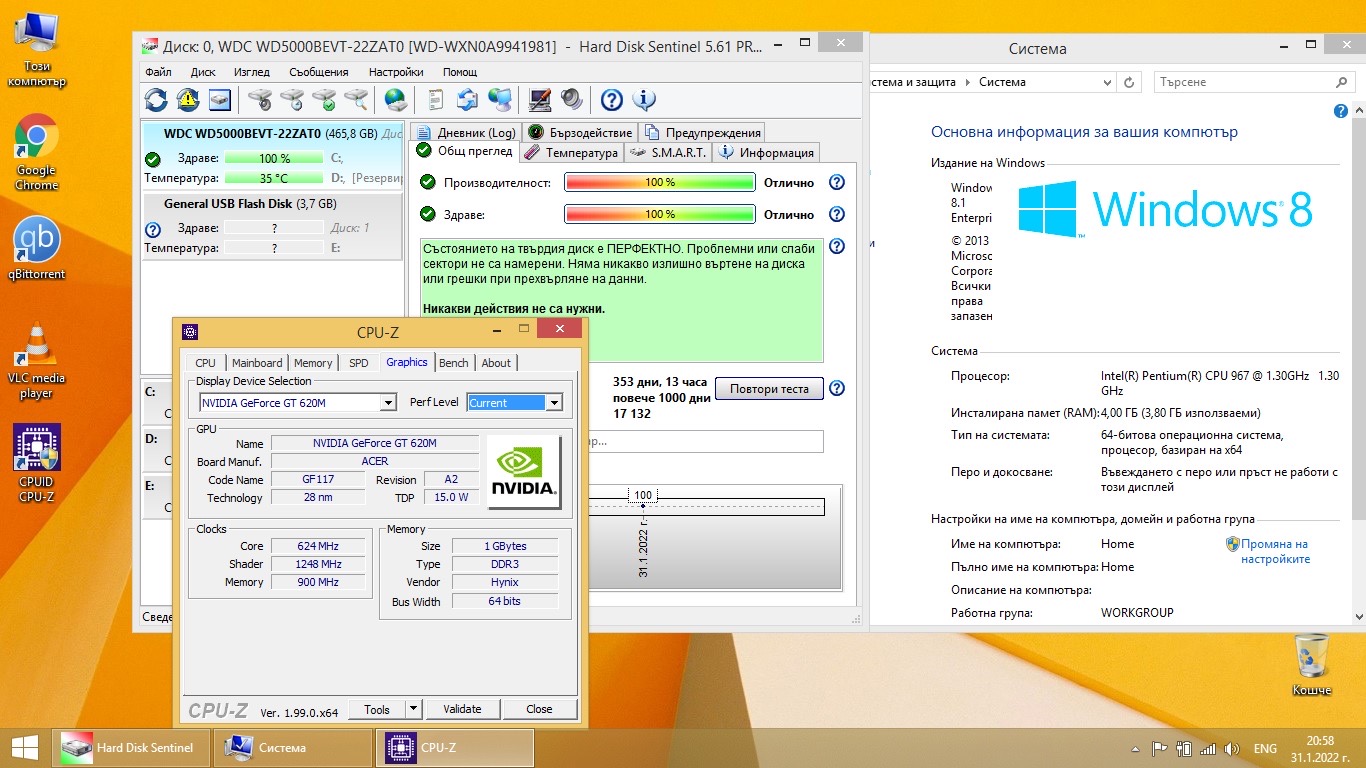1366x768 pixels.
Task: Click the disk icon with green checkmark
Action: pyautogui.click(x=324, y=99)
